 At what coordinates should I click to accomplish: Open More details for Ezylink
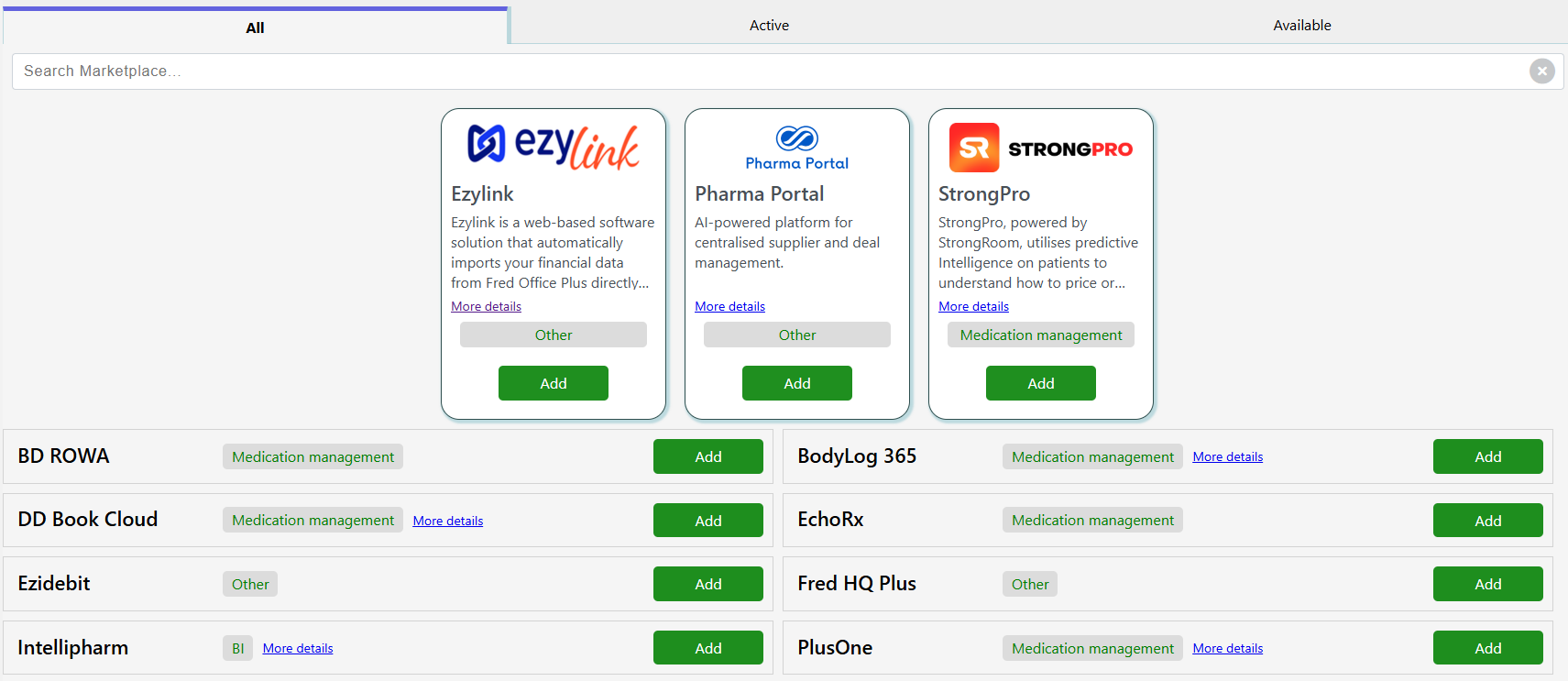[486, 307]
